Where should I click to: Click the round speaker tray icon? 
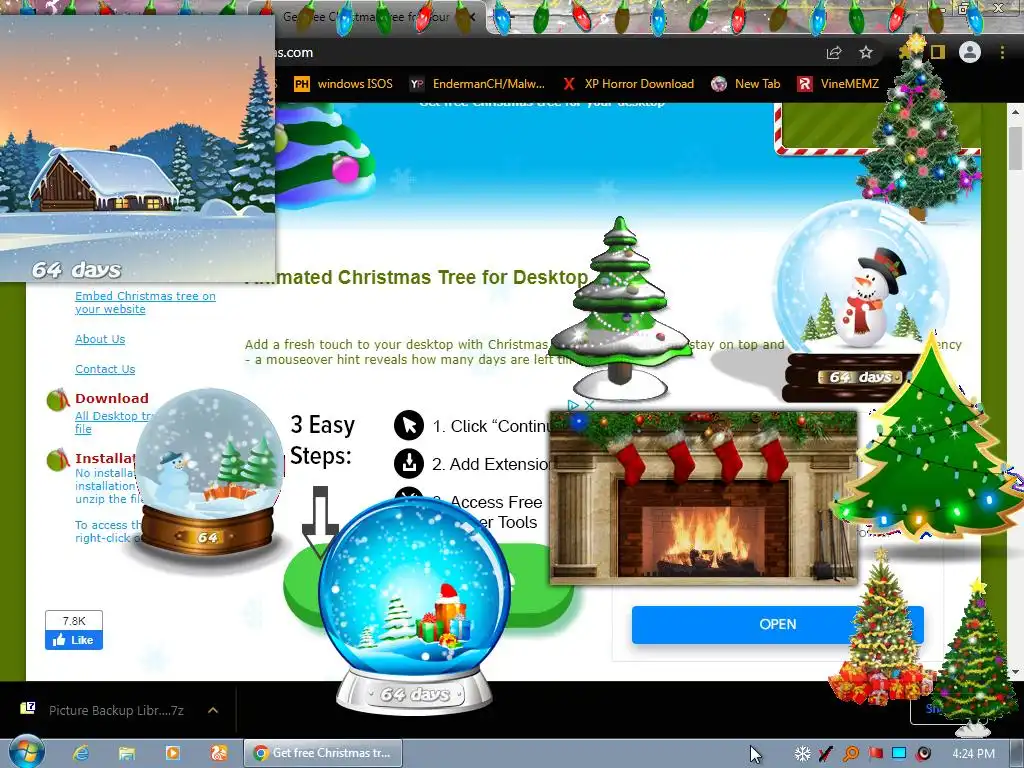pyautogui.click(x=923, y=754)
